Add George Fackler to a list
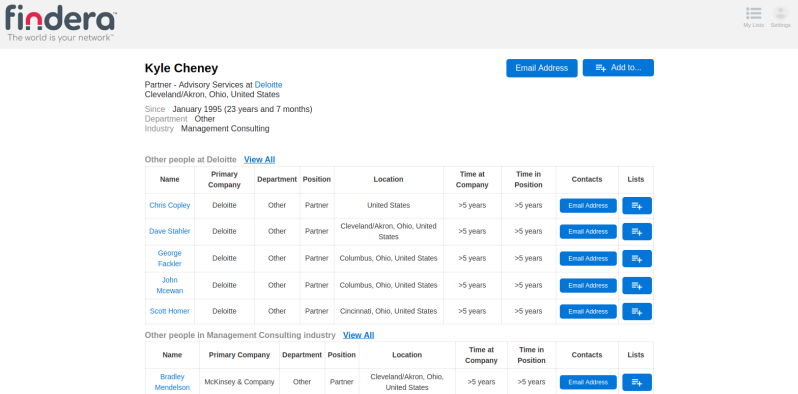Image resolution: width=798 pixels, height=394 pixels. 637,259
